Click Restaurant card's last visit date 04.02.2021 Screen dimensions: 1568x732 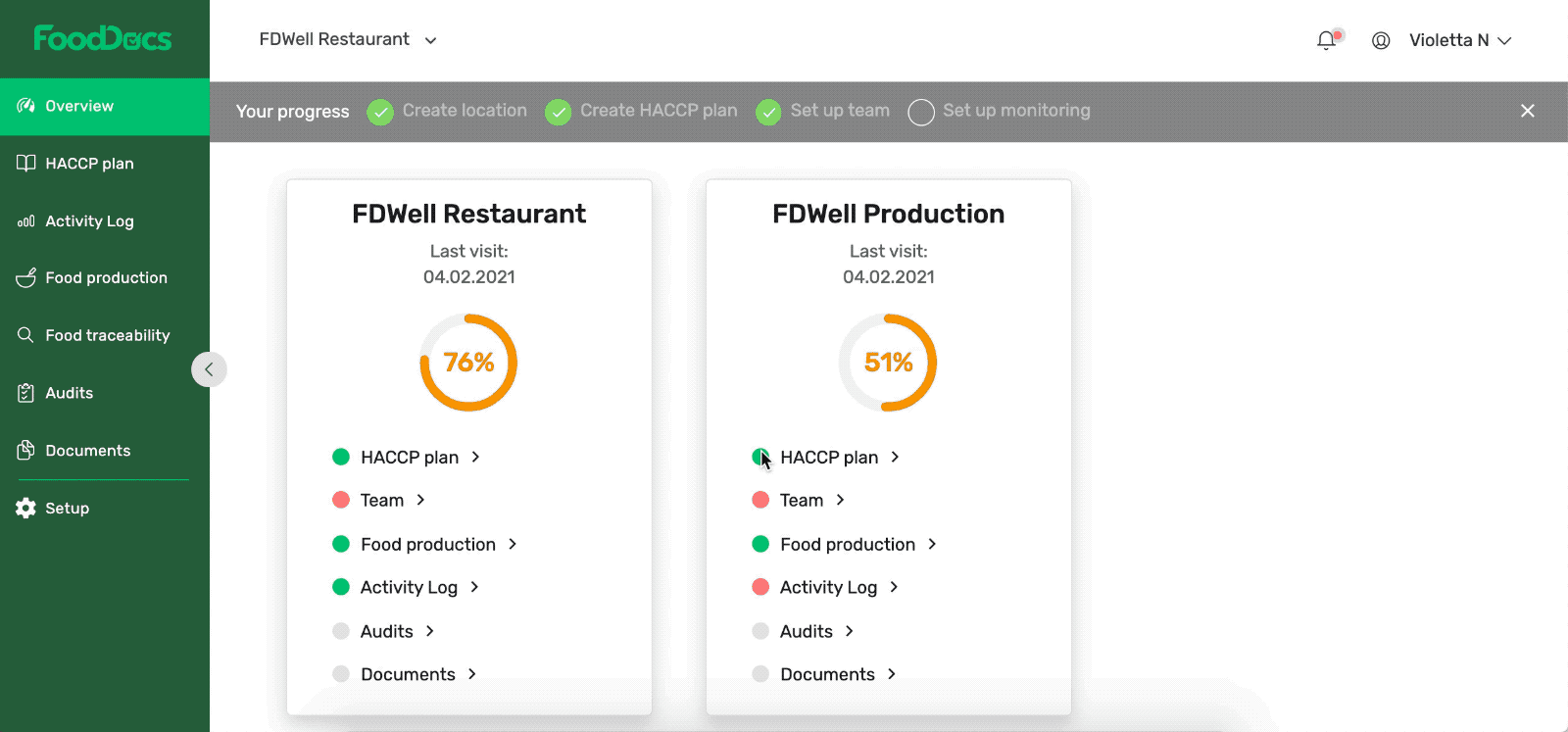pos(469,277)
